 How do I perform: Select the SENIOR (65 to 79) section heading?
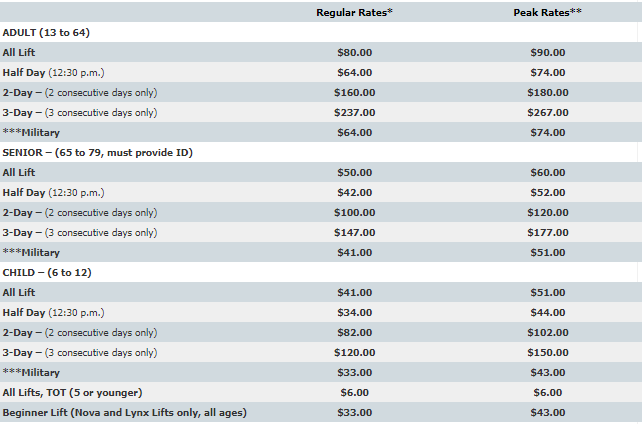click(x=97, y=152)
